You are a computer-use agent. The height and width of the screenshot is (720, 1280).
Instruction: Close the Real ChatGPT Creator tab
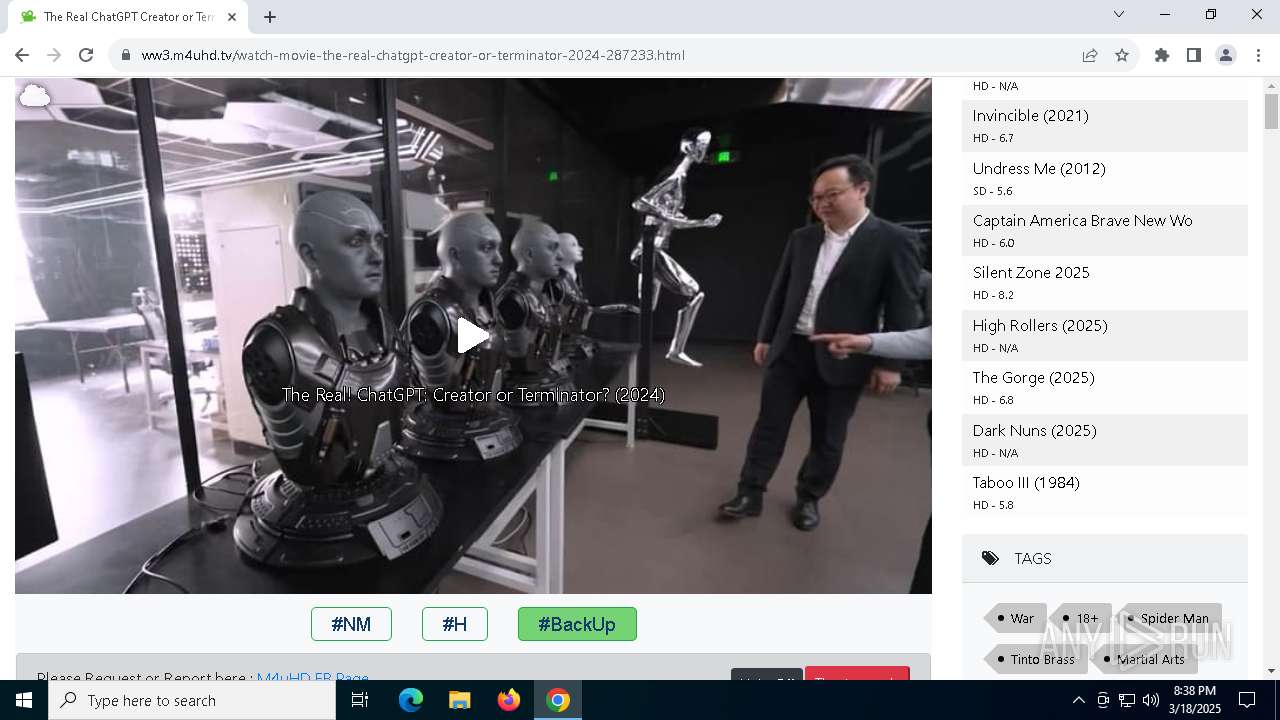click(232, 16)
